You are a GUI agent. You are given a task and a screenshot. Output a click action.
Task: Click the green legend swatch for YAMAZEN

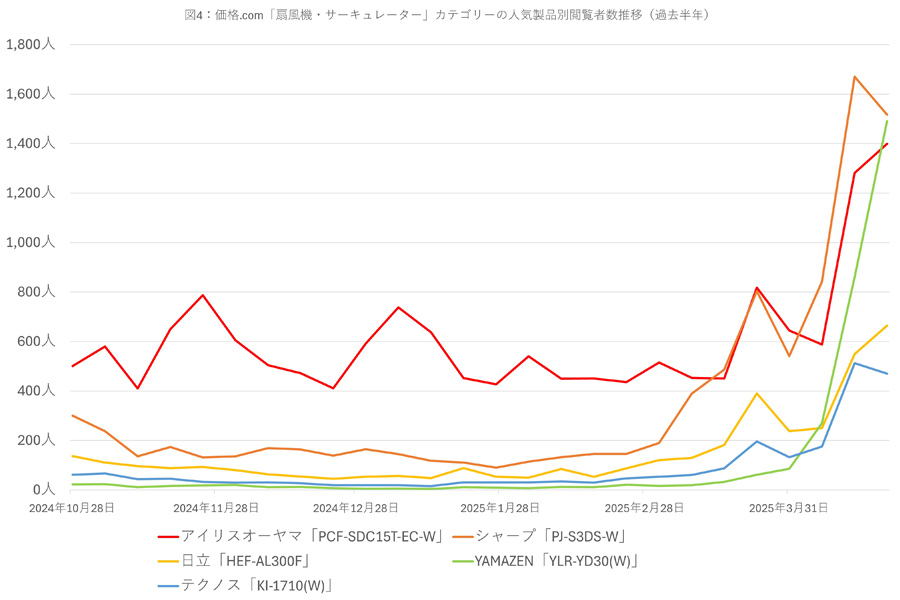click(x=463, y=562)
